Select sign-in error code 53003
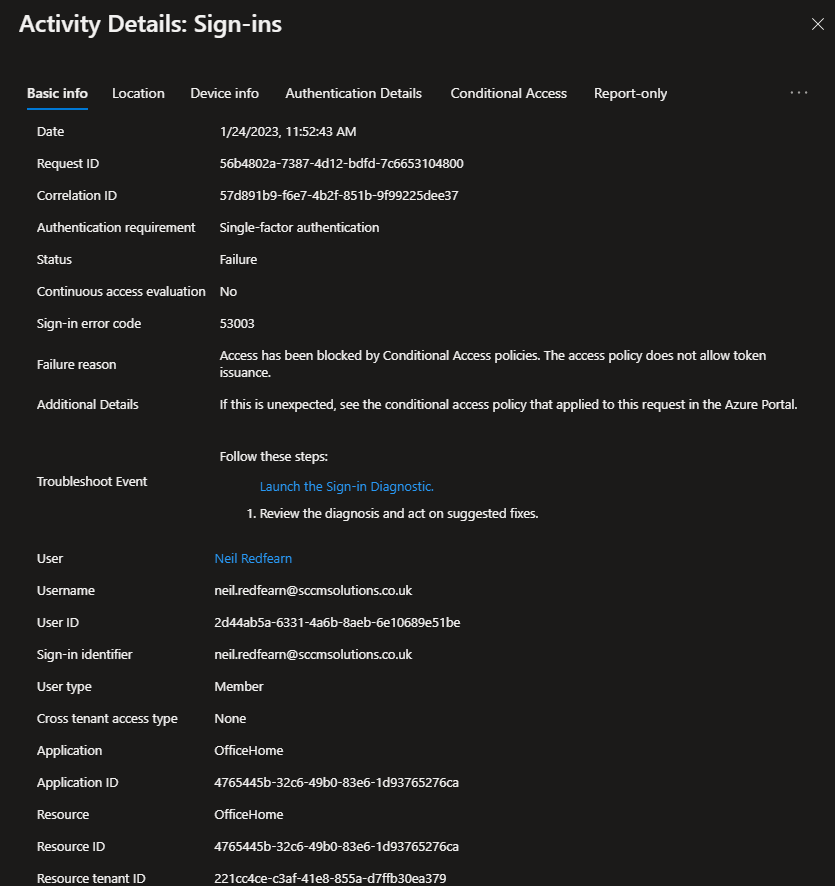The image size is (835, 886). [x=237, y=323]
